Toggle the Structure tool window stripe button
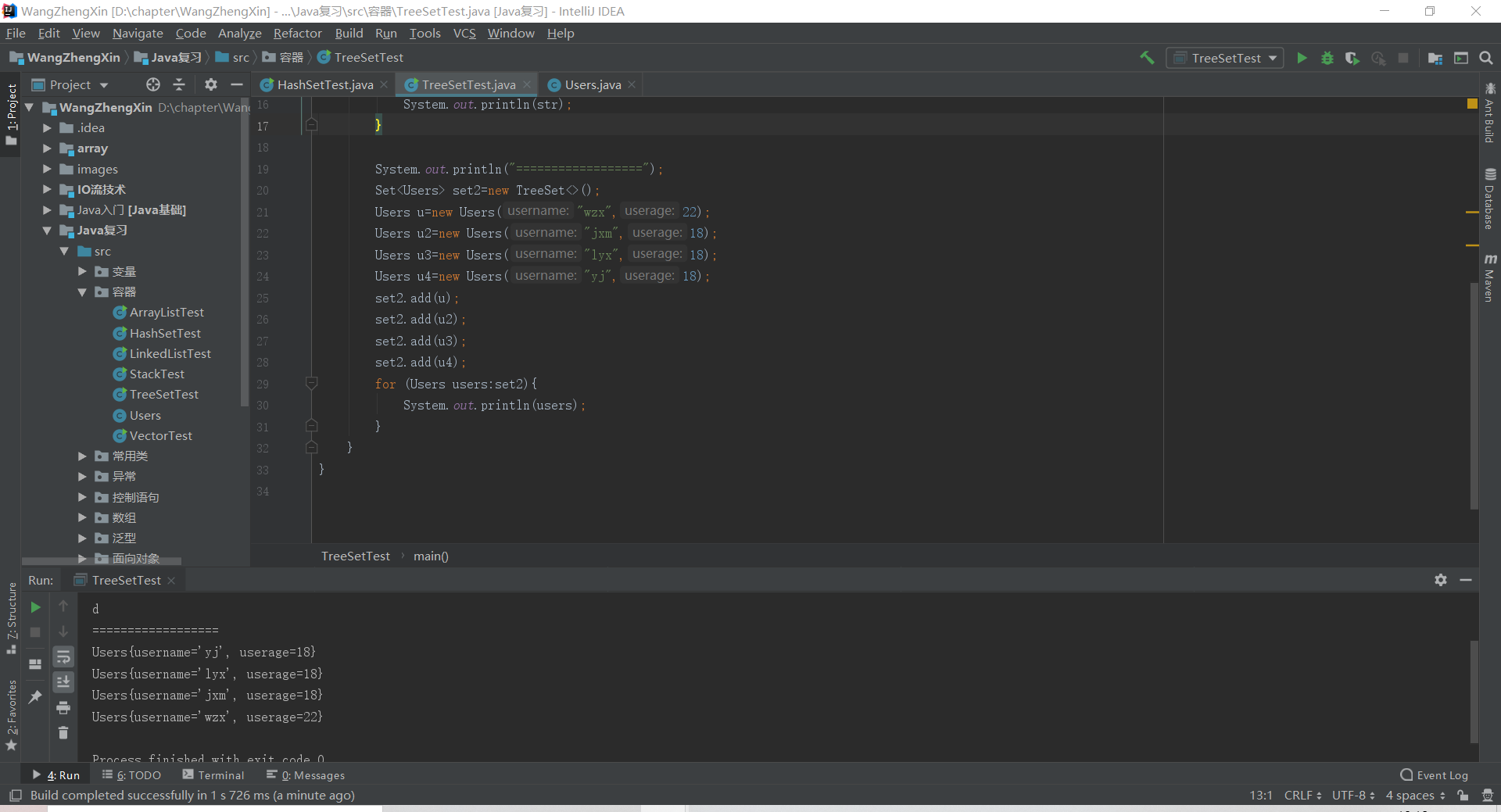The image size is (1501, 812). pyautogui.click(x=11, y=617)
